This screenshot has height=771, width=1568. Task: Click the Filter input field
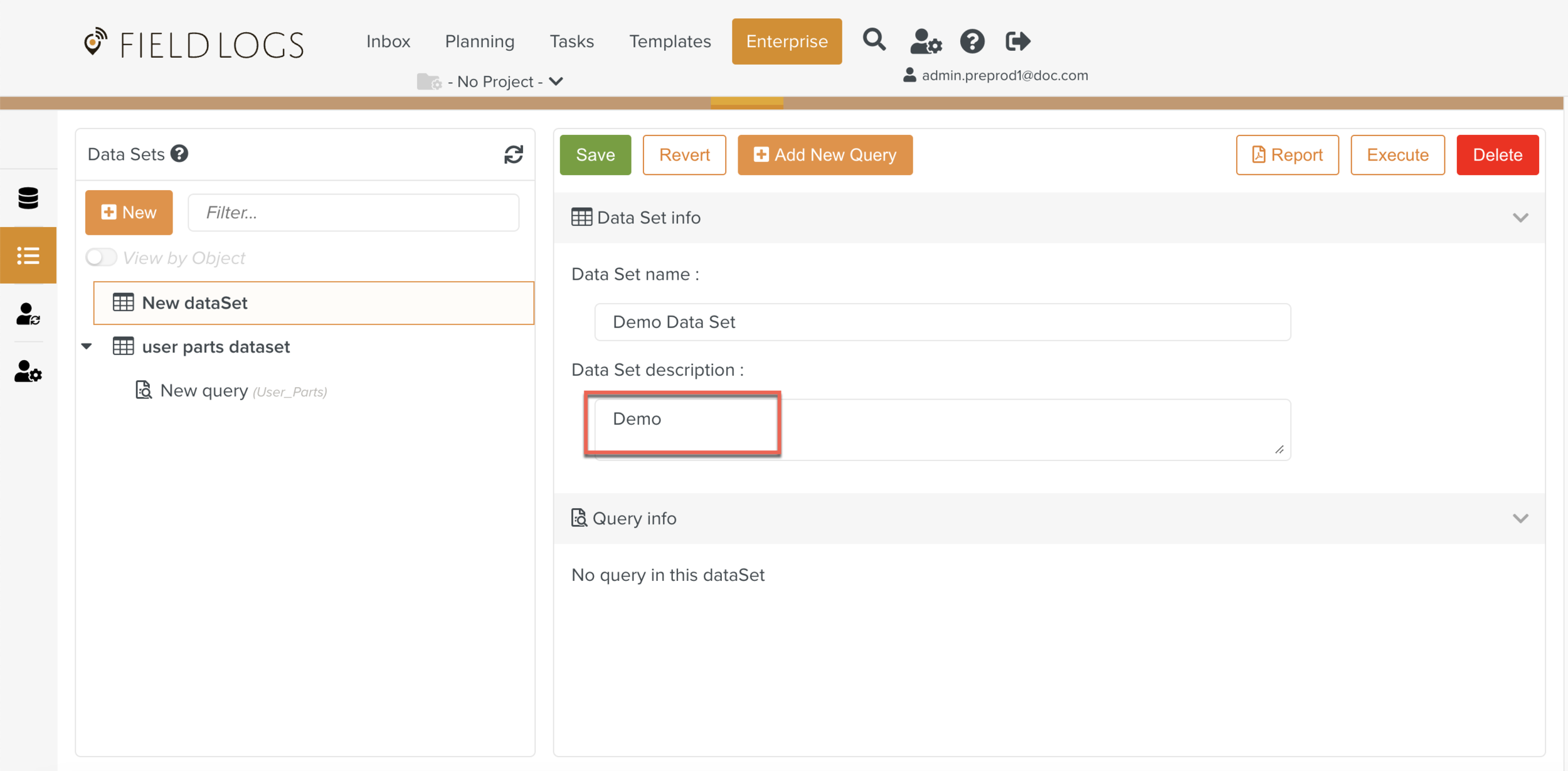[354, 213]
